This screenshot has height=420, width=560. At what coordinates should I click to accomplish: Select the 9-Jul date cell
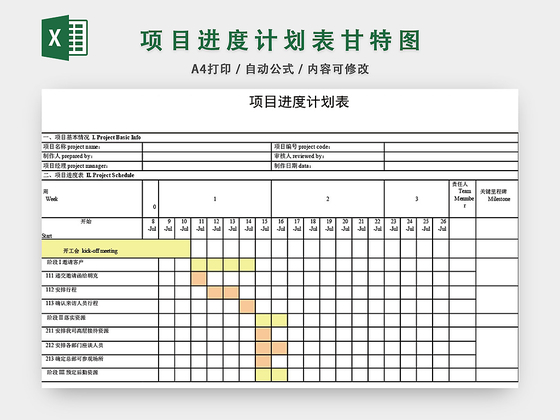point(168,228)
